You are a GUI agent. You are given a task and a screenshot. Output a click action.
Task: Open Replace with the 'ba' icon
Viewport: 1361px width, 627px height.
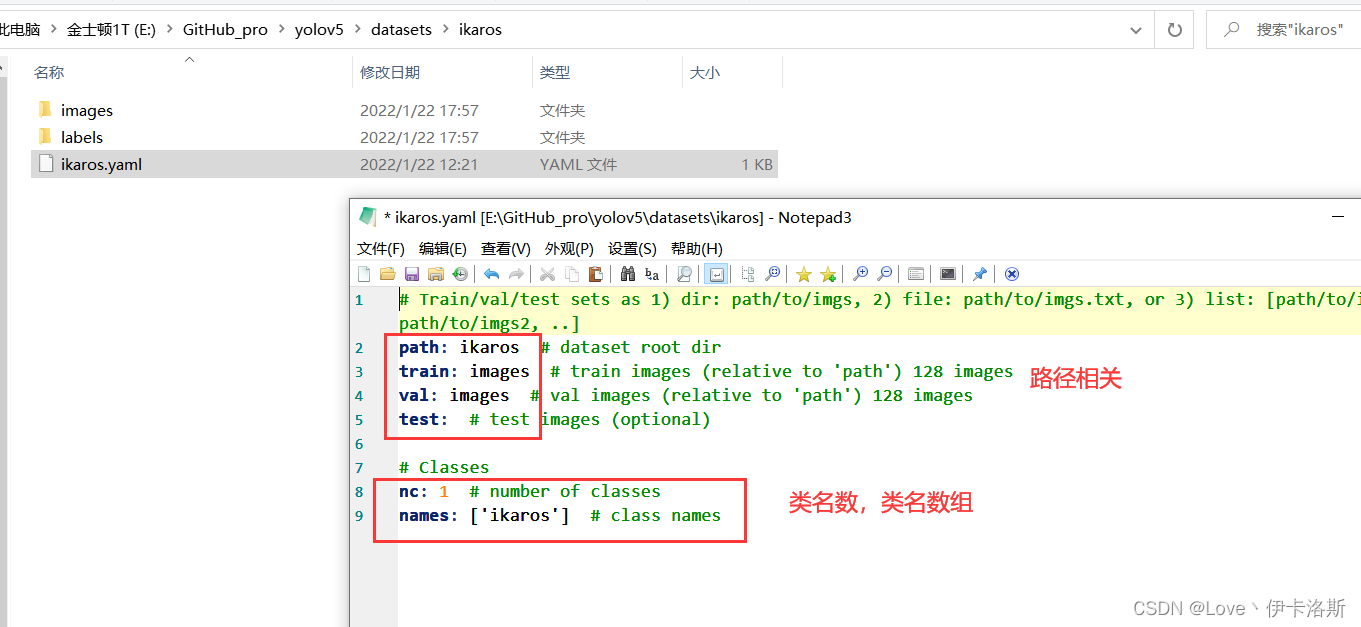tap(652, 274)
